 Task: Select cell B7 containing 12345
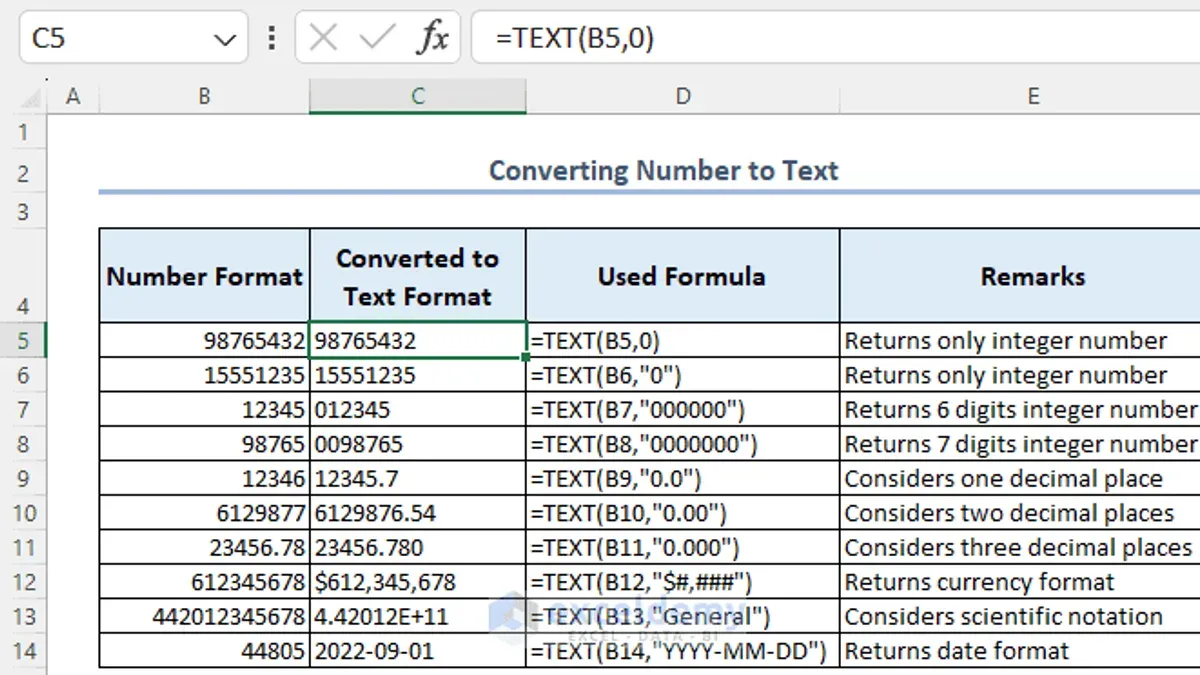click(204, 410)
